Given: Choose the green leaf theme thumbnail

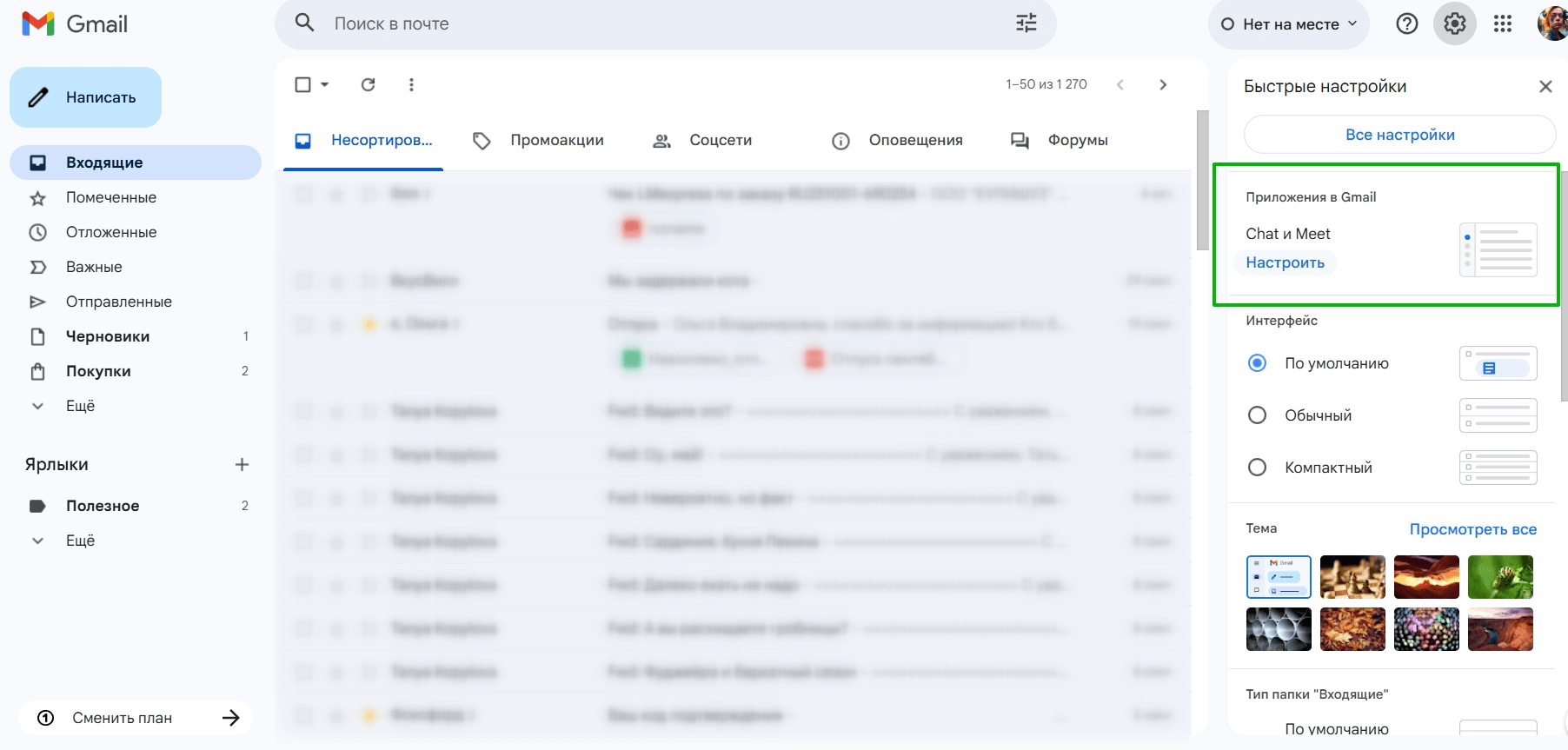Looking at the screenshot, I should [1500, 577].
